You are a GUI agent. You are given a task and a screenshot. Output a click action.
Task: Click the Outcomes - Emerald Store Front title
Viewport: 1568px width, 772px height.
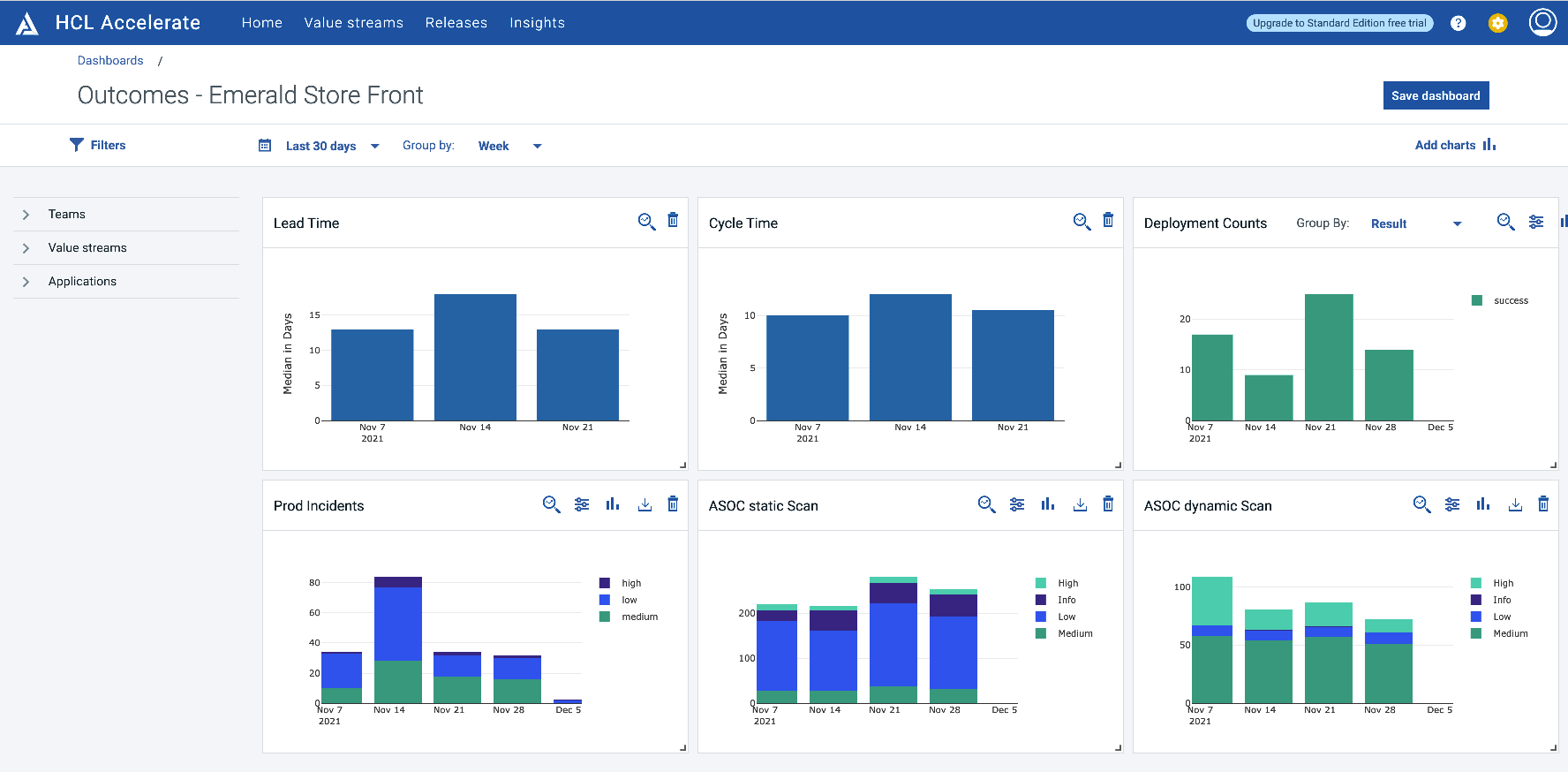click(250, 95)
